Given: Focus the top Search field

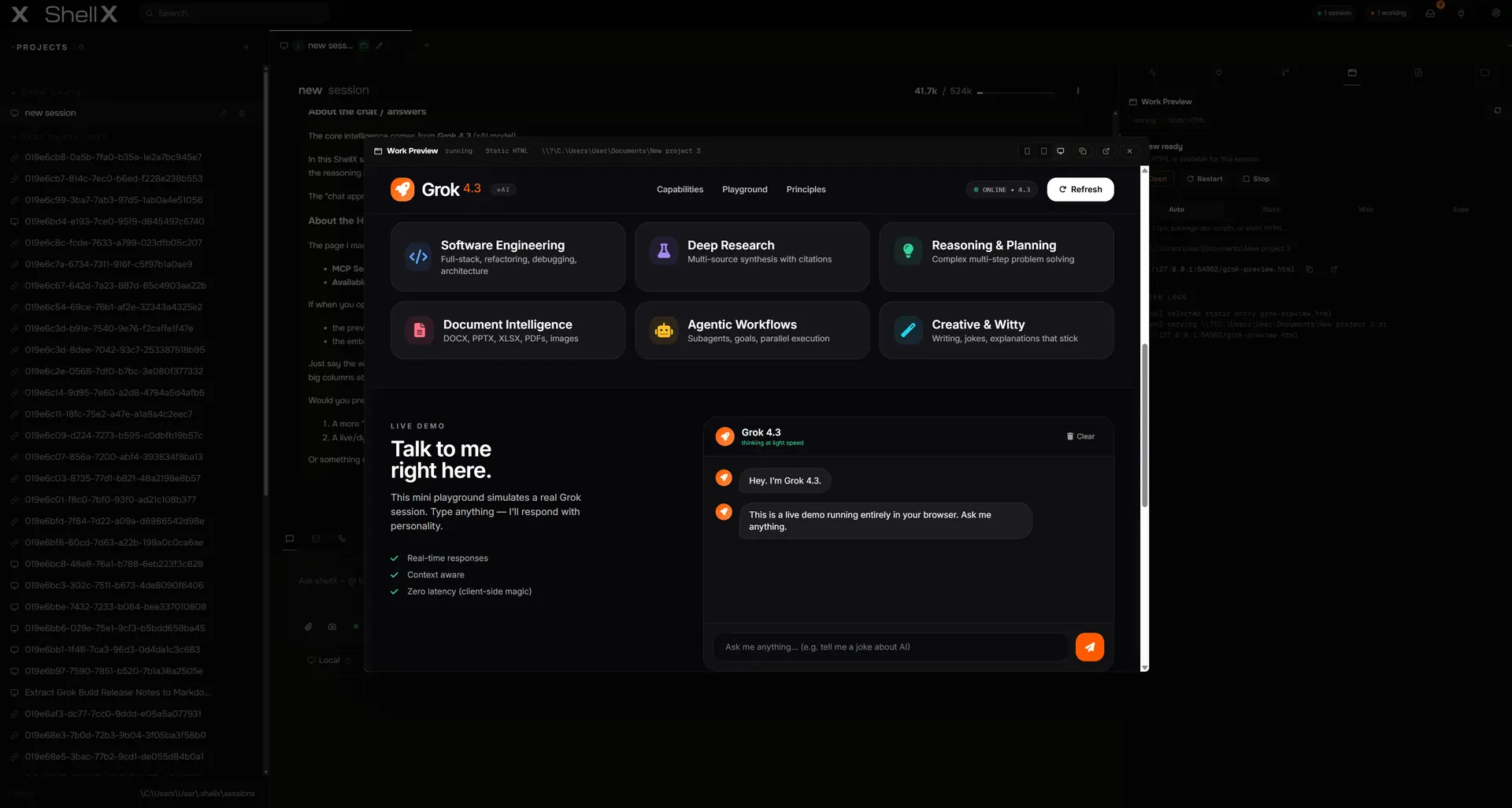Looking at the screenshot, I should point(234,13).
